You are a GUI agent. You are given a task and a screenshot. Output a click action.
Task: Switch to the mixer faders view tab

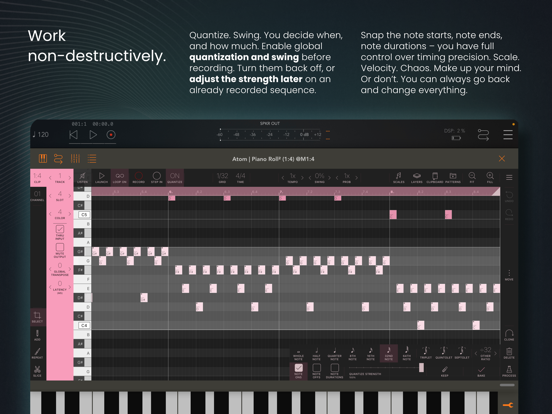(75, 159)
